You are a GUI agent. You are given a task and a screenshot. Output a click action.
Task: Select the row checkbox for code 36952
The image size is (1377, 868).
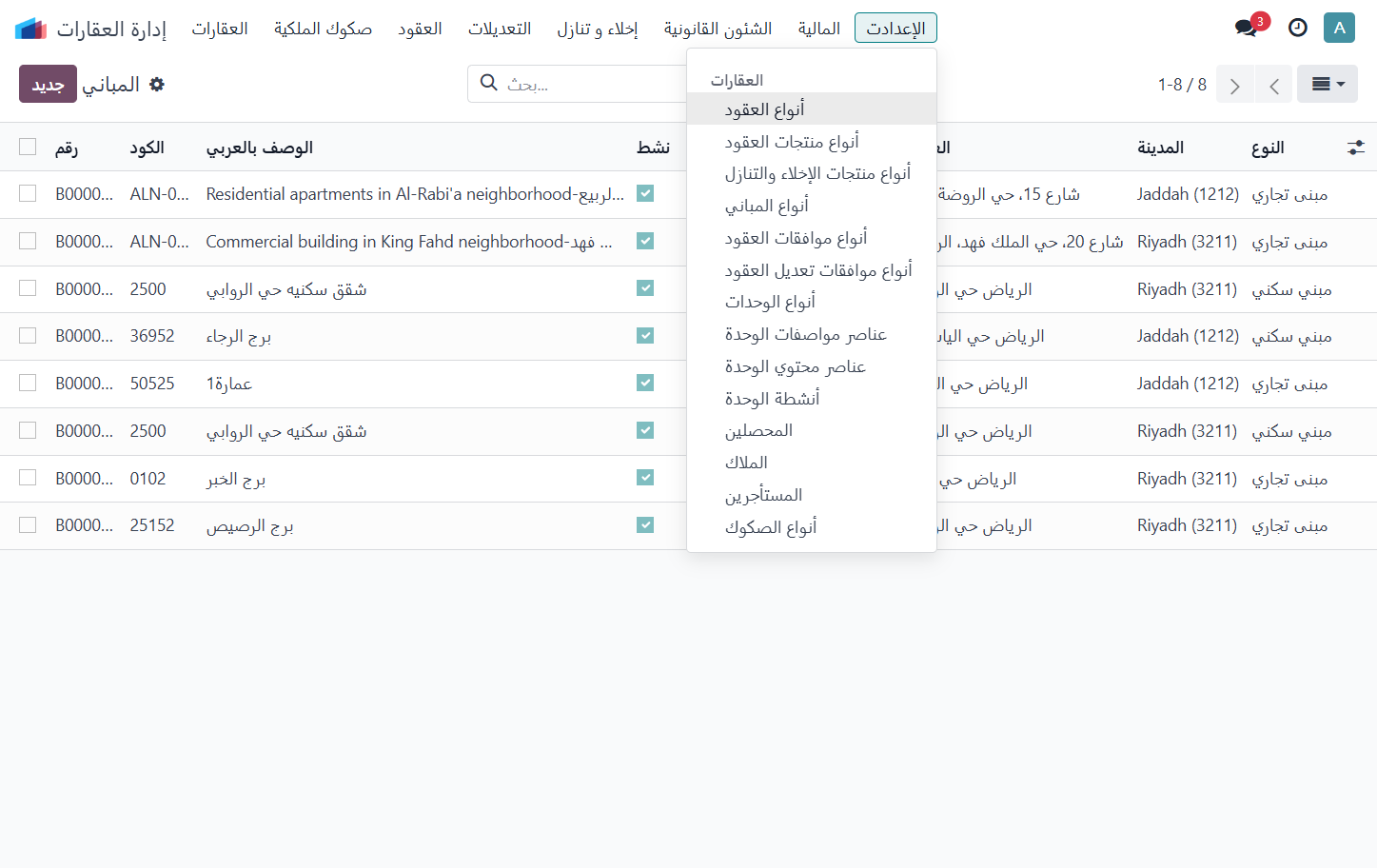coord(28,335)
